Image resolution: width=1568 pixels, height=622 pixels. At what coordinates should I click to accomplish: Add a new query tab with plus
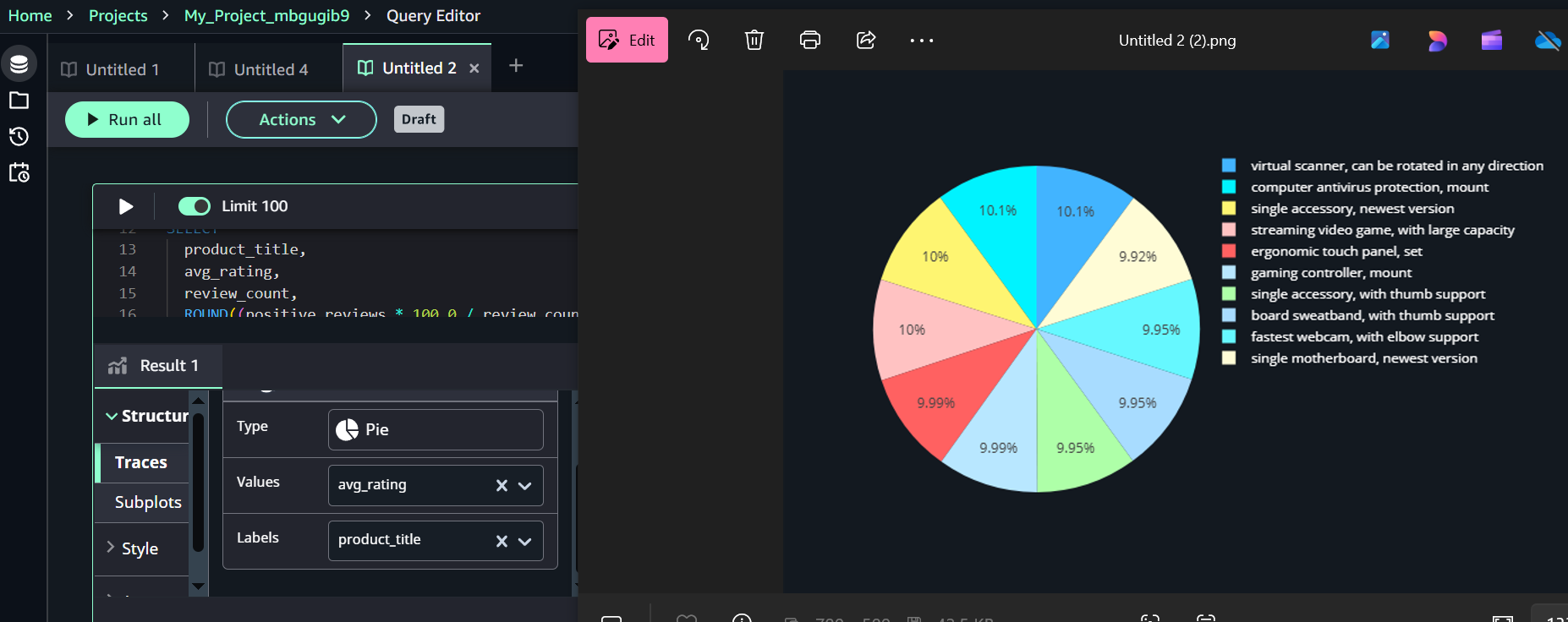516,66
